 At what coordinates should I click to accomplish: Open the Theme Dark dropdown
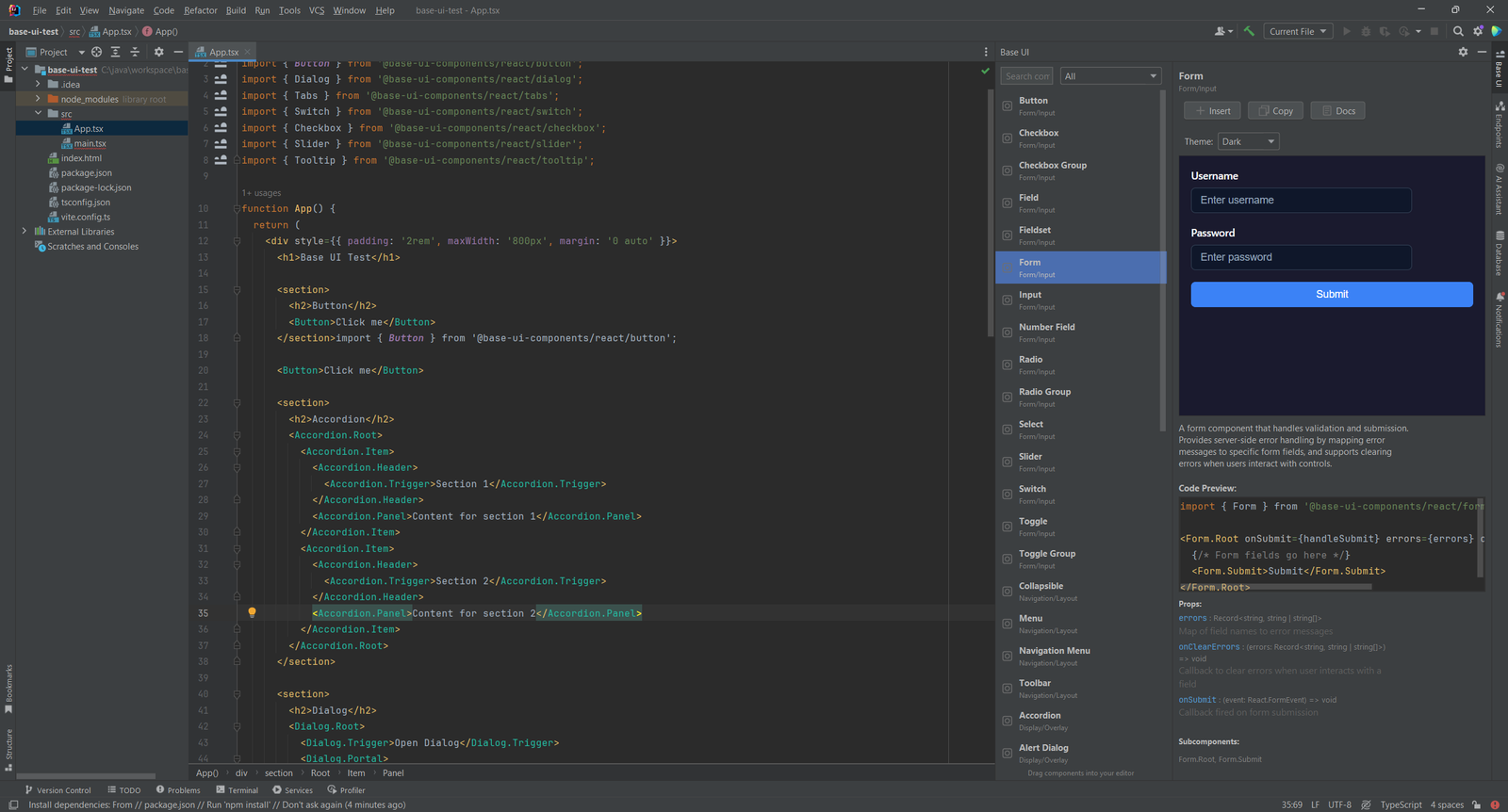click(1248, 141)
